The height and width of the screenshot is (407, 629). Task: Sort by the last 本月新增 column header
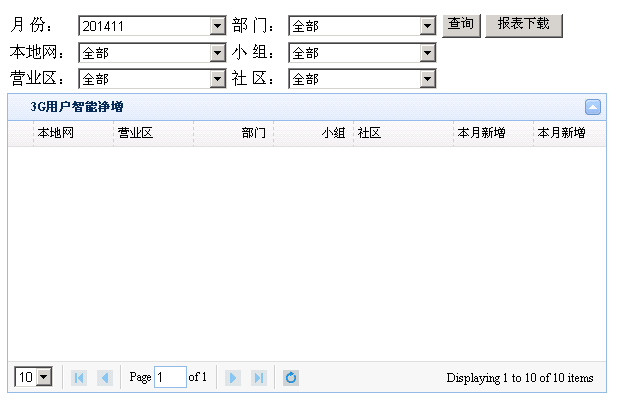[570, 133]
